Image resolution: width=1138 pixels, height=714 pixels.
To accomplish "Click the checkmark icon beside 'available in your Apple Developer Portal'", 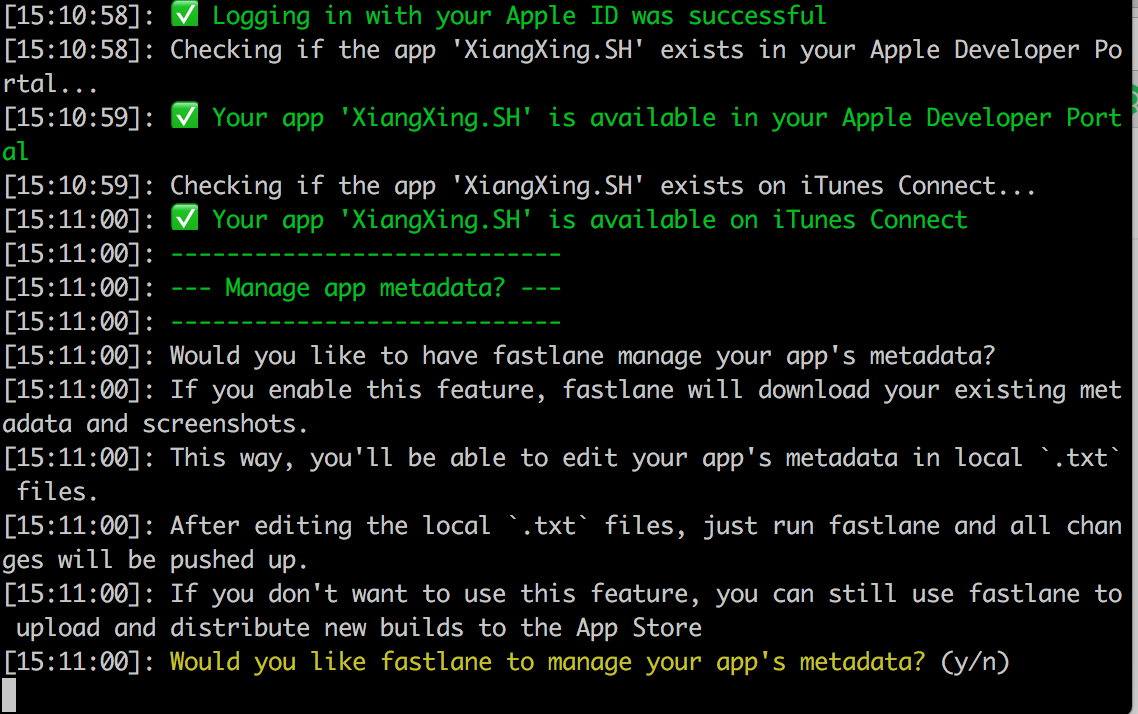I will 185,117.
